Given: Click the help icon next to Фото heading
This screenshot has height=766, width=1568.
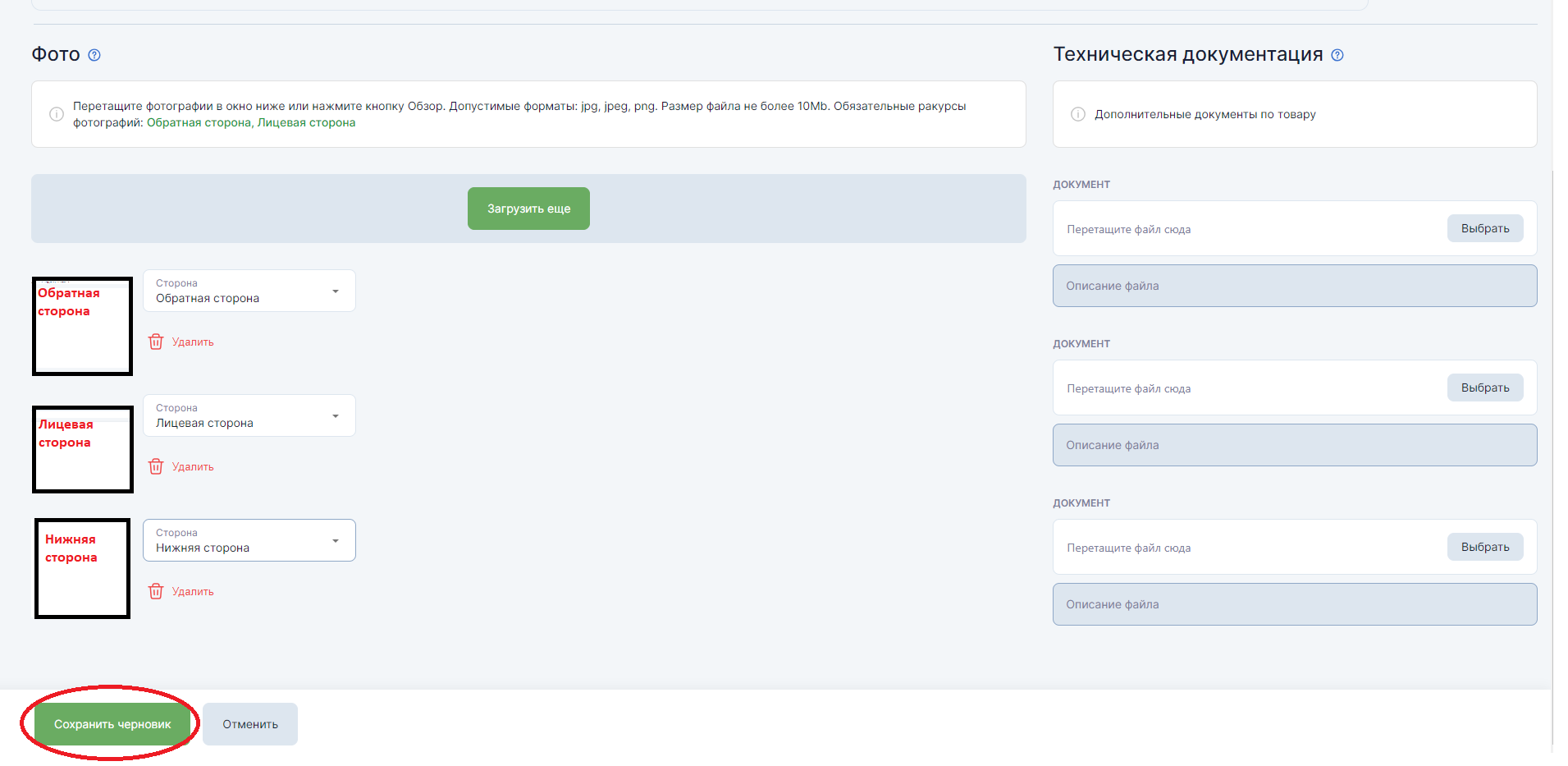Looking at the screenshot, I should coord(94,55).
